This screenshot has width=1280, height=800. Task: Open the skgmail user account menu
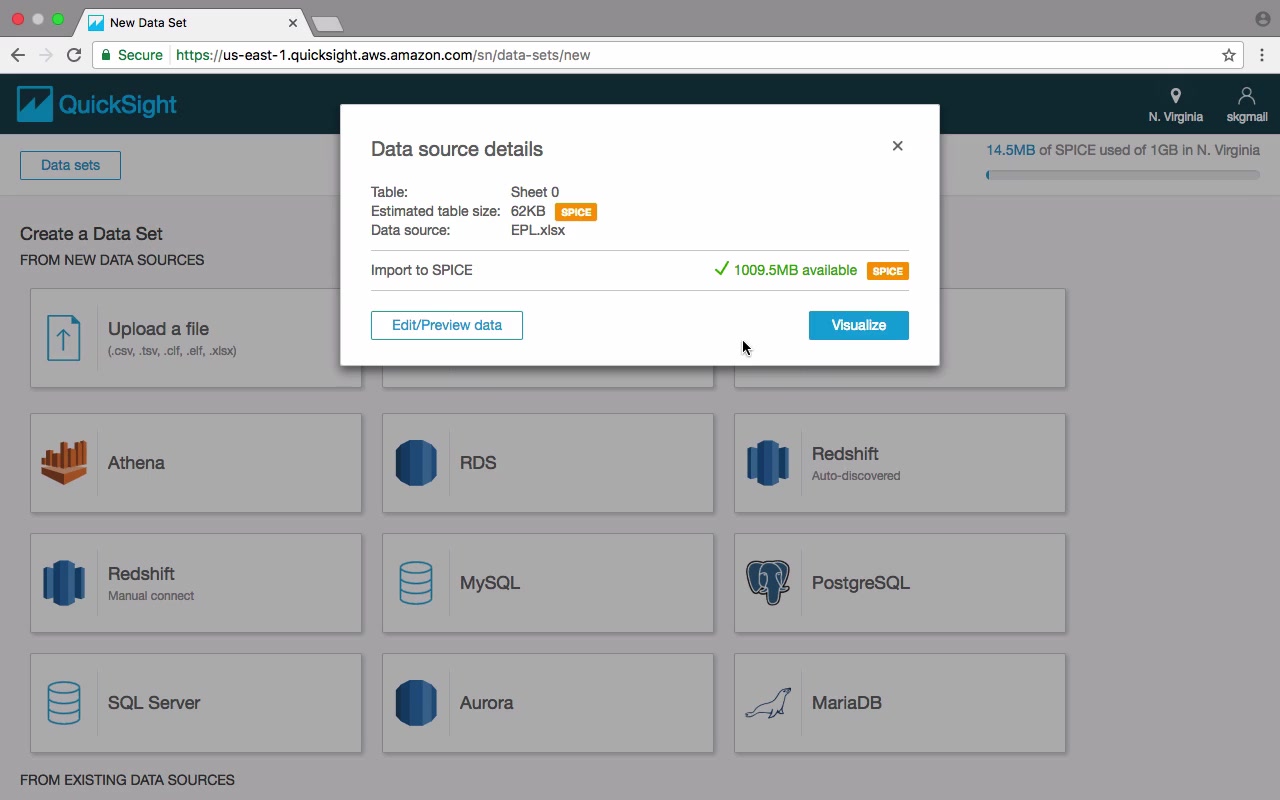point(1247,105)
